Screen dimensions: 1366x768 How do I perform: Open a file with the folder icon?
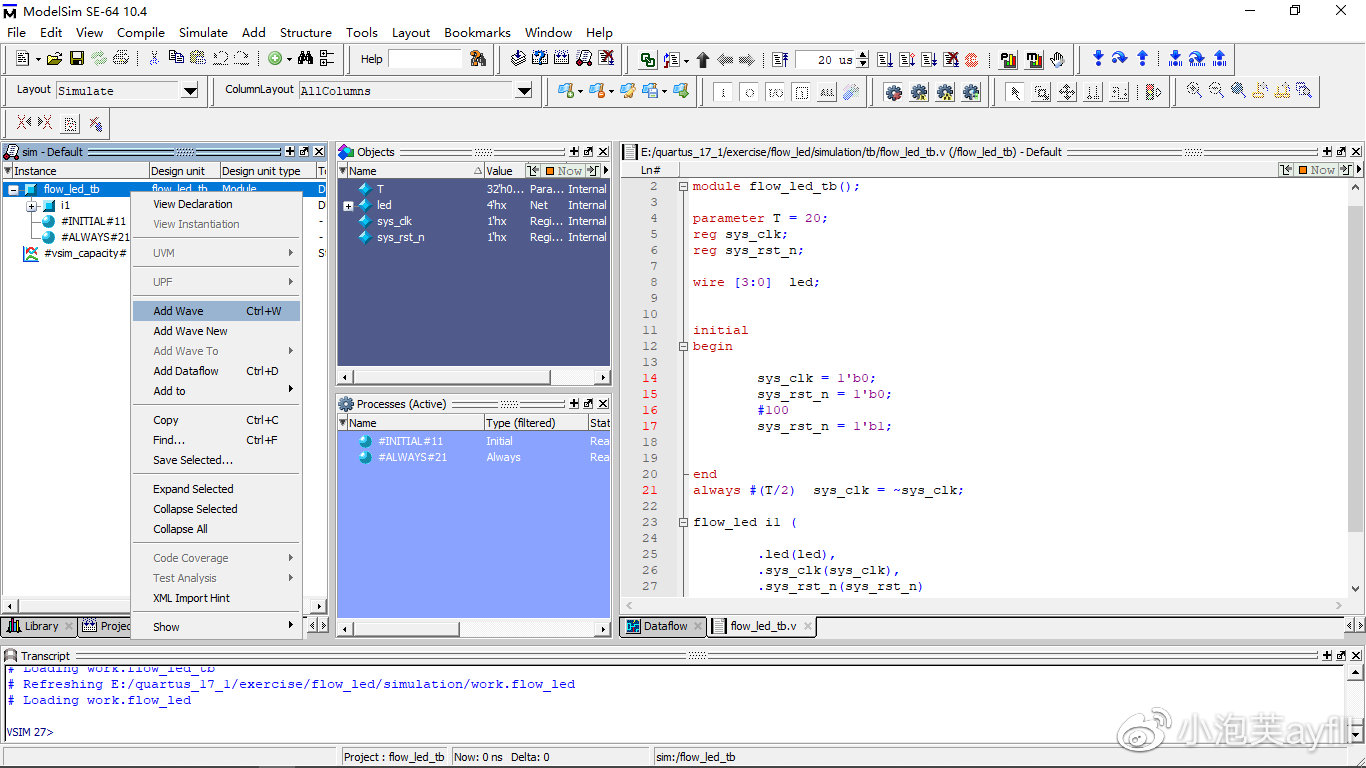tap(54, 59)
